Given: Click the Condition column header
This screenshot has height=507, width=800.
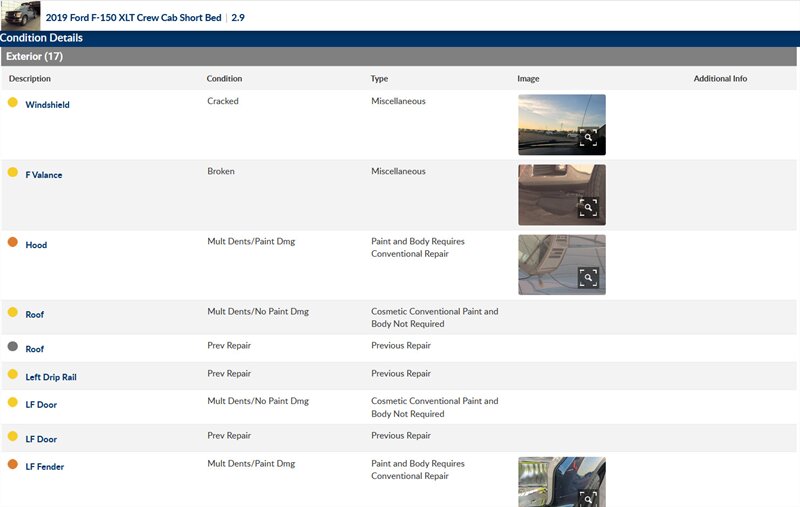Looking at the screenshot, I should click(x=224, y=79).
